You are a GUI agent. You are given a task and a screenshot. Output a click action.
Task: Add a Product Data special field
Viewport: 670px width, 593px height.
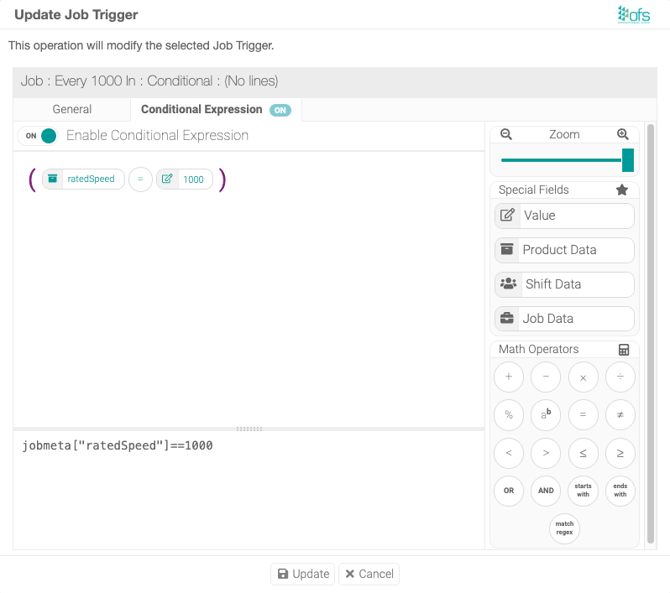565,250
